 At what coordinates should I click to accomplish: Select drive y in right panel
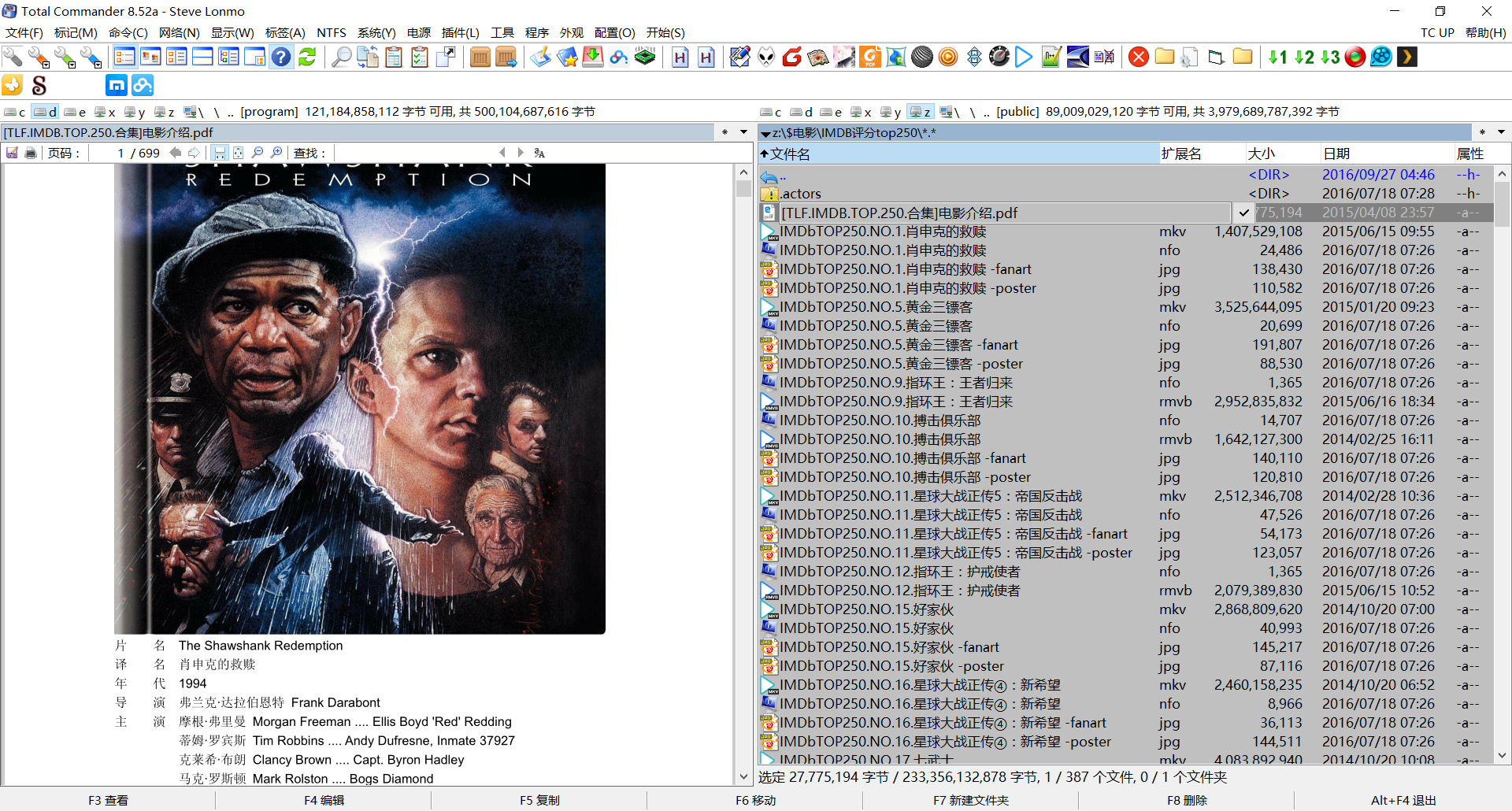pyautogui.click(x=891, y=112)
